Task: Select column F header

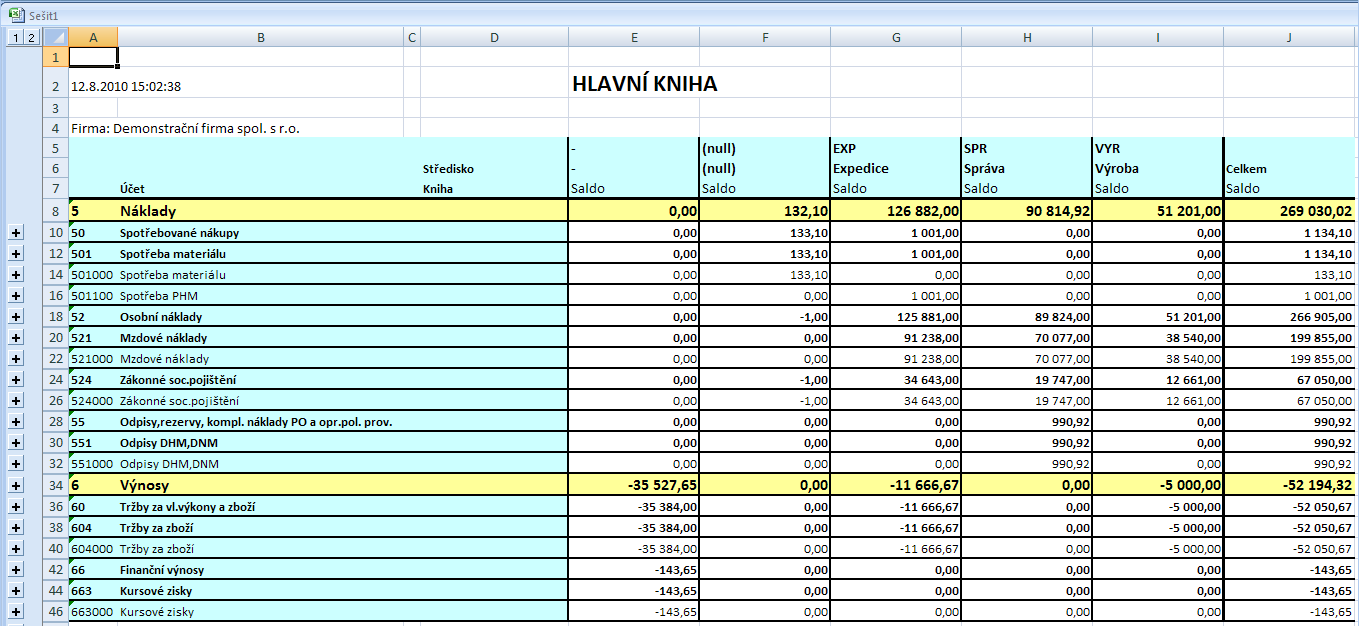Action: [x=765, y=38]
